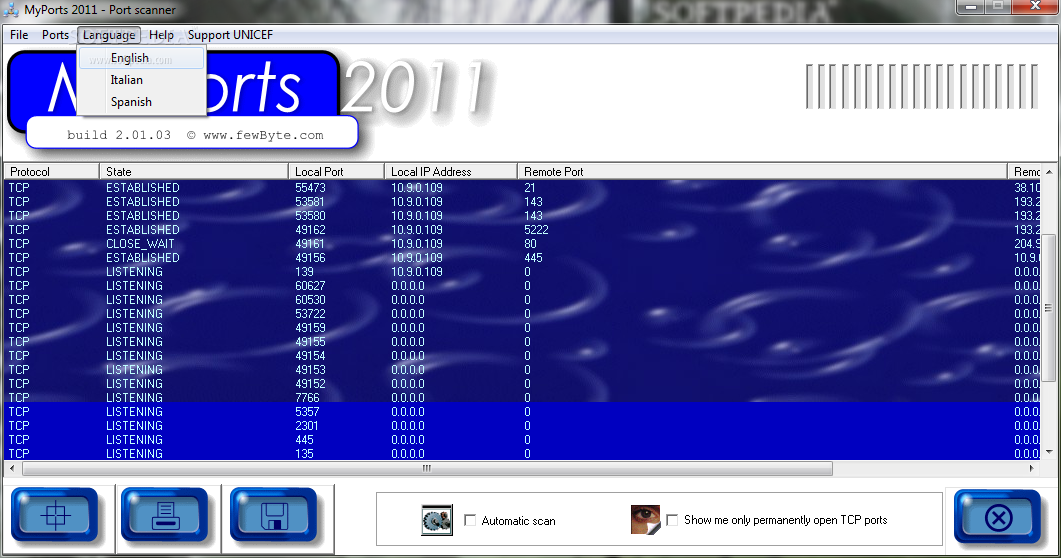Select row with local port 49155
This screenshot has height=558, width=1061.
click(523, 342)
